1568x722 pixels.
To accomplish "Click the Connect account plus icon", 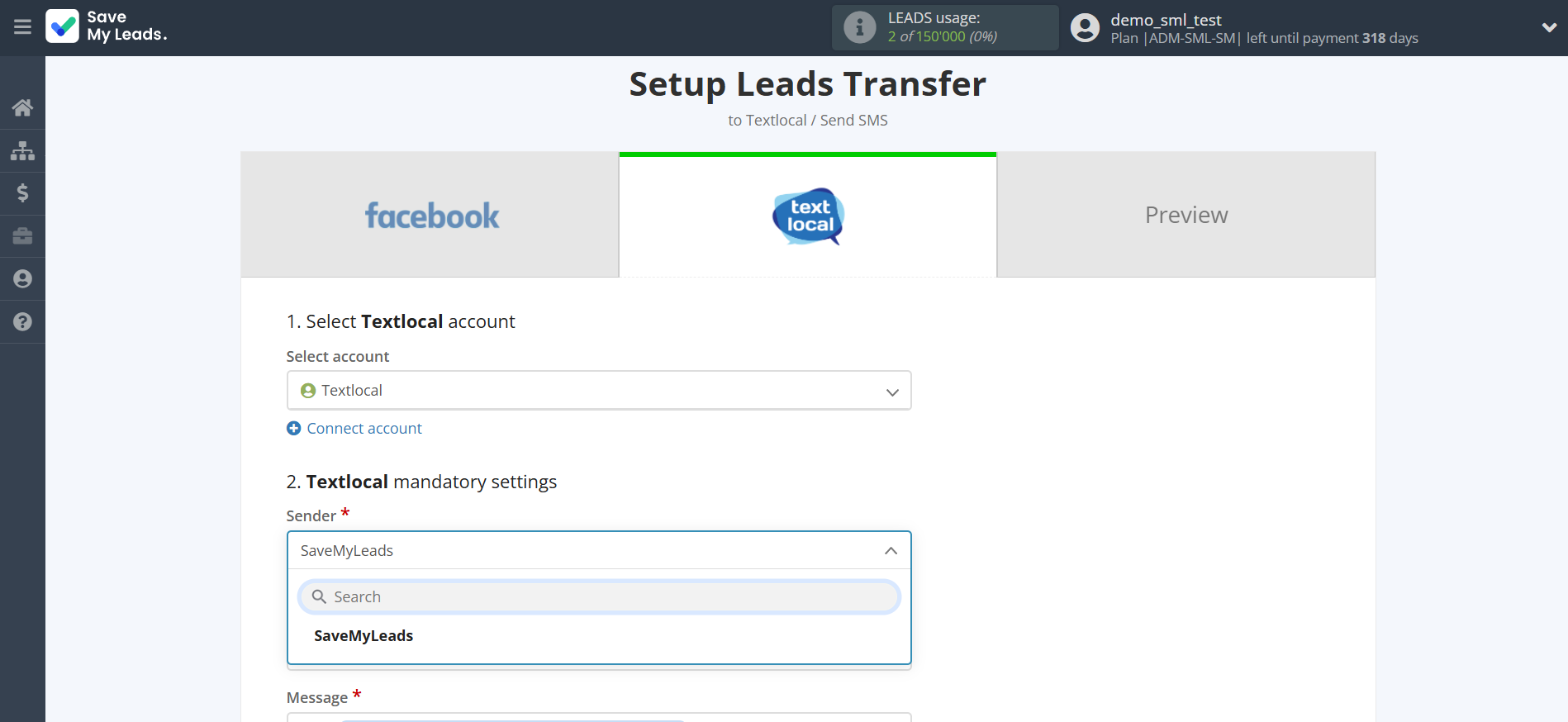I will 293,428.
